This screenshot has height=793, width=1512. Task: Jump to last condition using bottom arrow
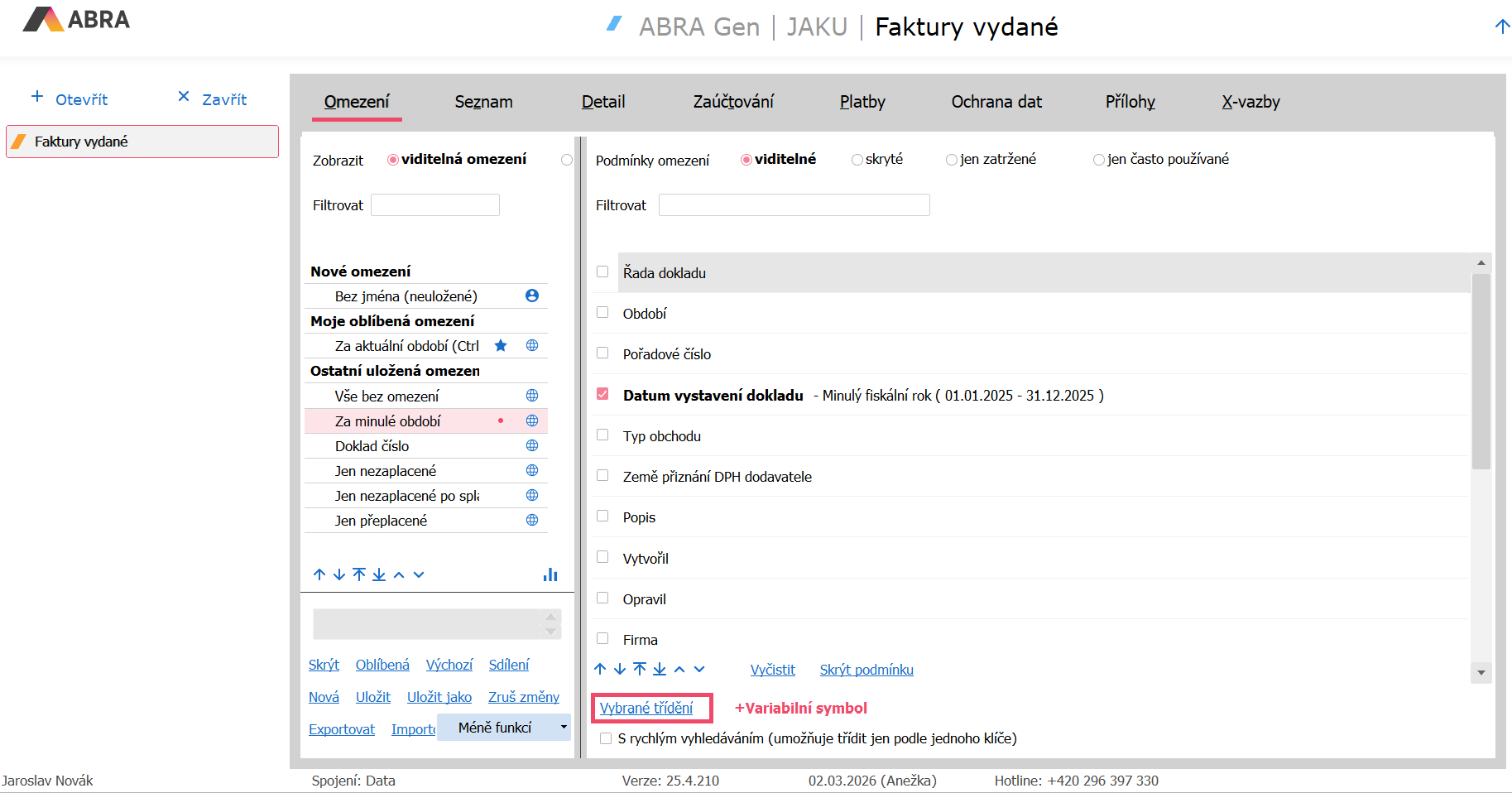point(660,669)
